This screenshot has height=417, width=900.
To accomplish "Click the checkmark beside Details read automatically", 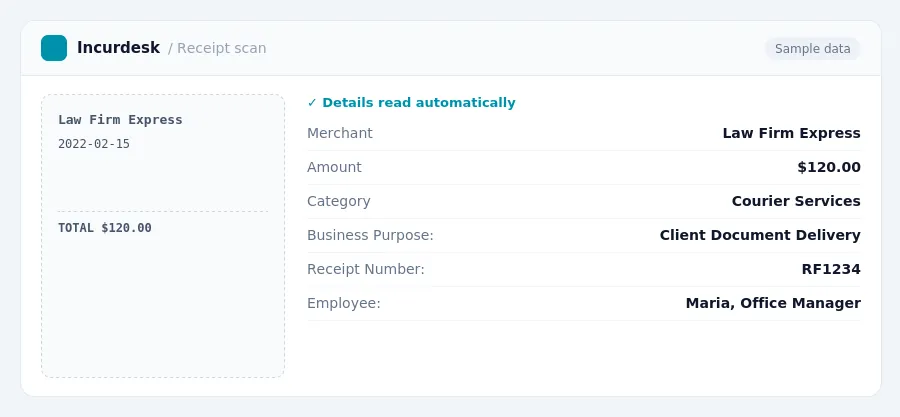I will pyautogui.click(x=312, y=103).
